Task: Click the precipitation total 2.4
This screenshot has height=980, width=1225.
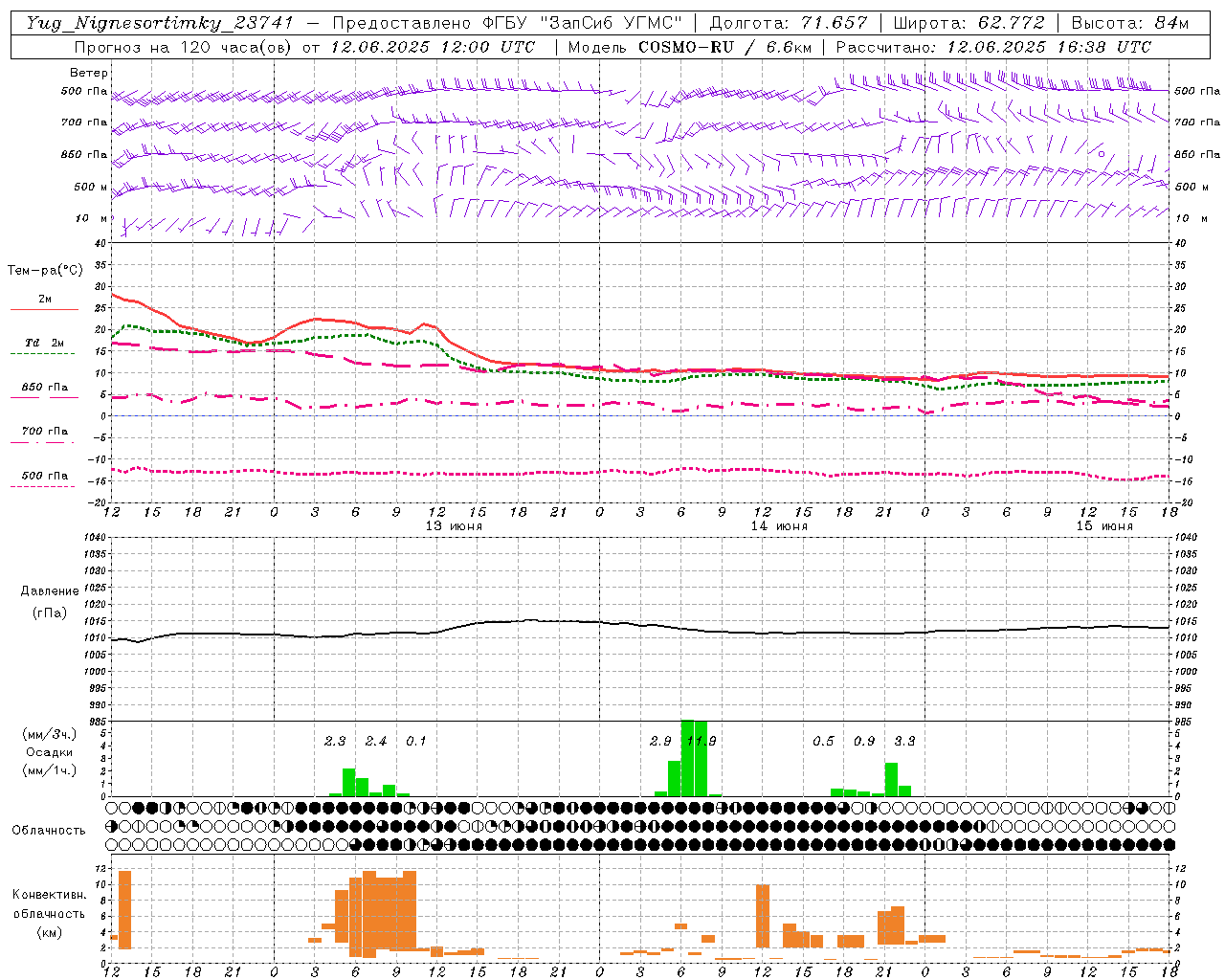Action: click(376, 741)
